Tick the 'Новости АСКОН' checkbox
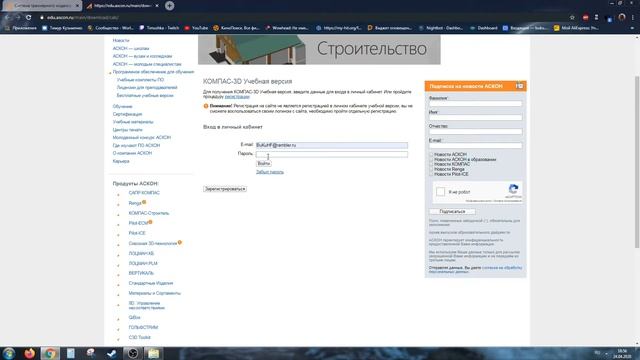 (x=431, y=155)
